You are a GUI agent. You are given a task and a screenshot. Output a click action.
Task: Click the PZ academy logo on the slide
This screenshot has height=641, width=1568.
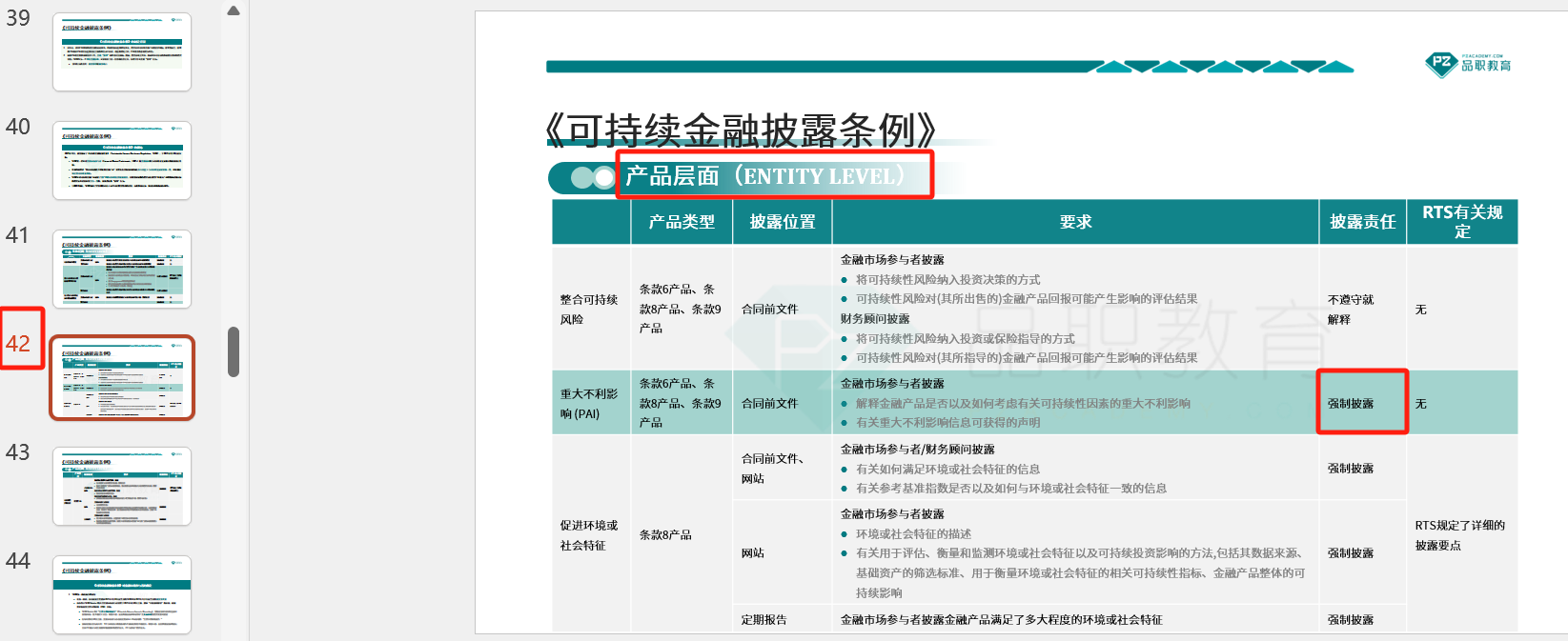coord(1468,65)
